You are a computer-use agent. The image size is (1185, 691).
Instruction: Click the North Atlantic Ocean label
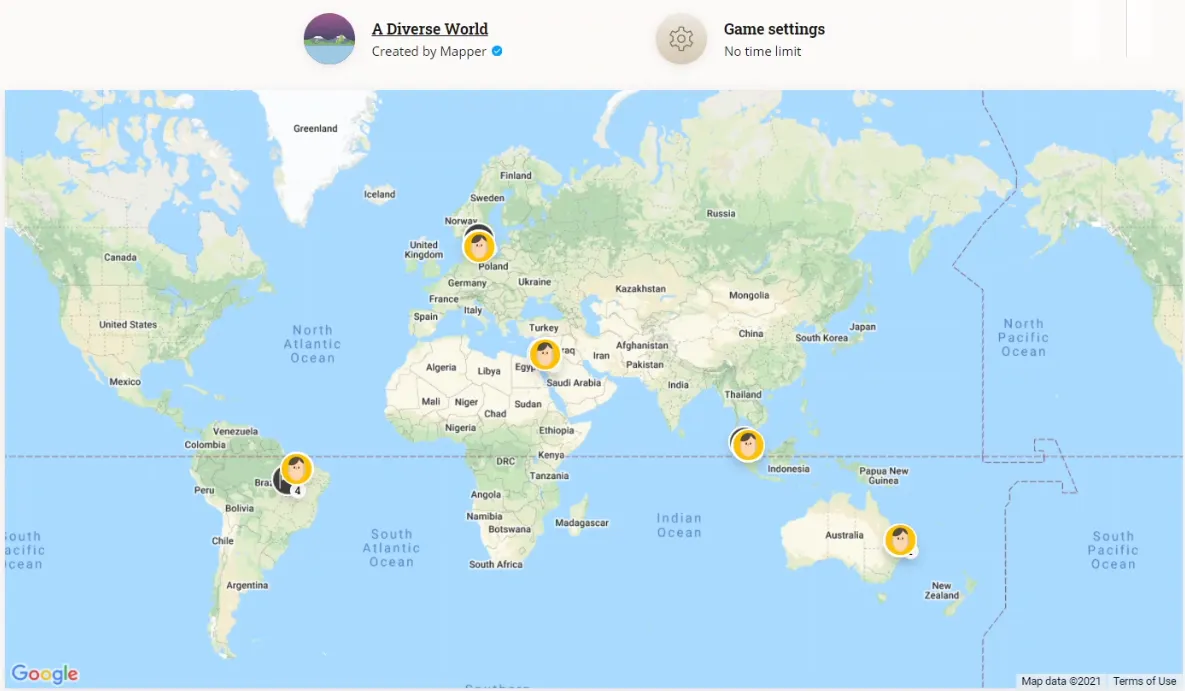point(312,344)
